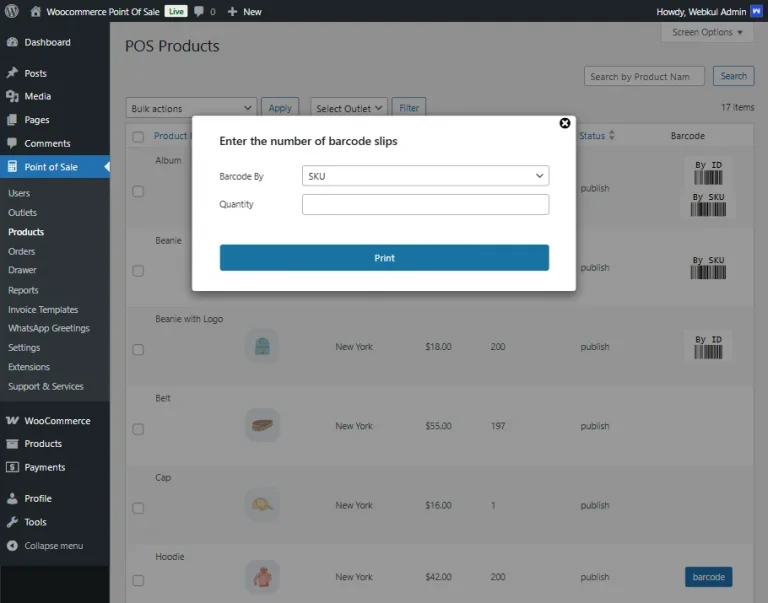The image size is (768, 603).
Task: Open the Tools sidebar menu
Action: pos(35,522)
